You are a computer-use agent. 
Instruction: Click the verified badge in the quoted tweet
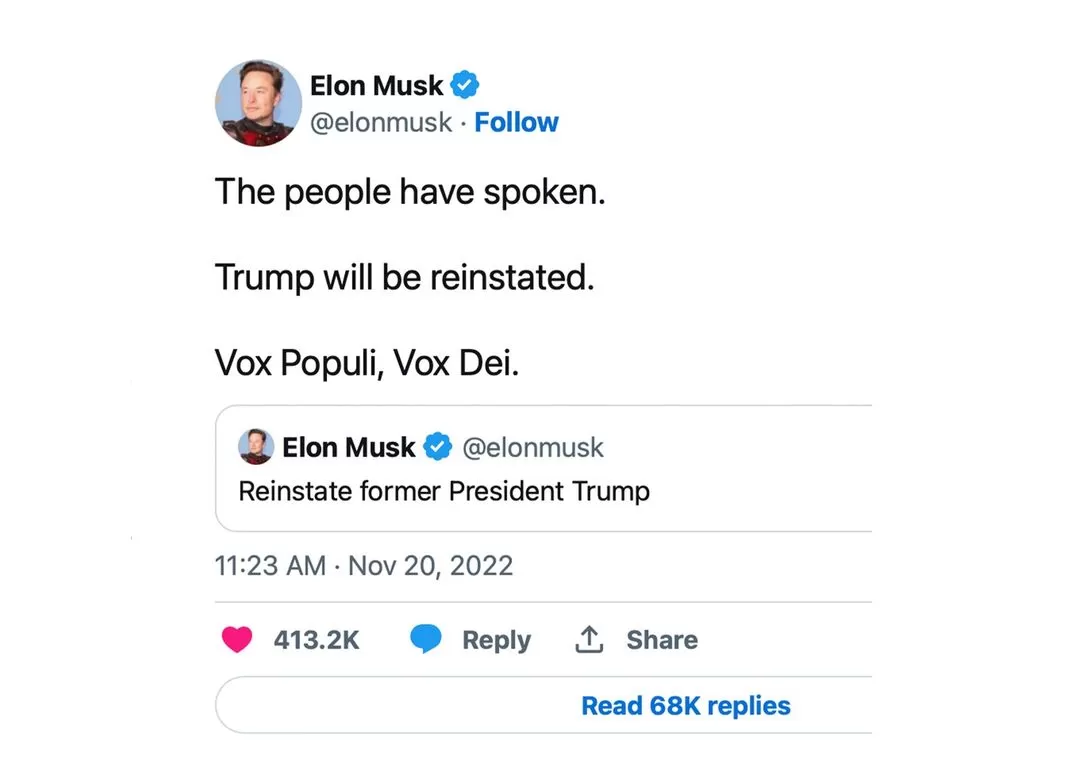tap(438, 447)
